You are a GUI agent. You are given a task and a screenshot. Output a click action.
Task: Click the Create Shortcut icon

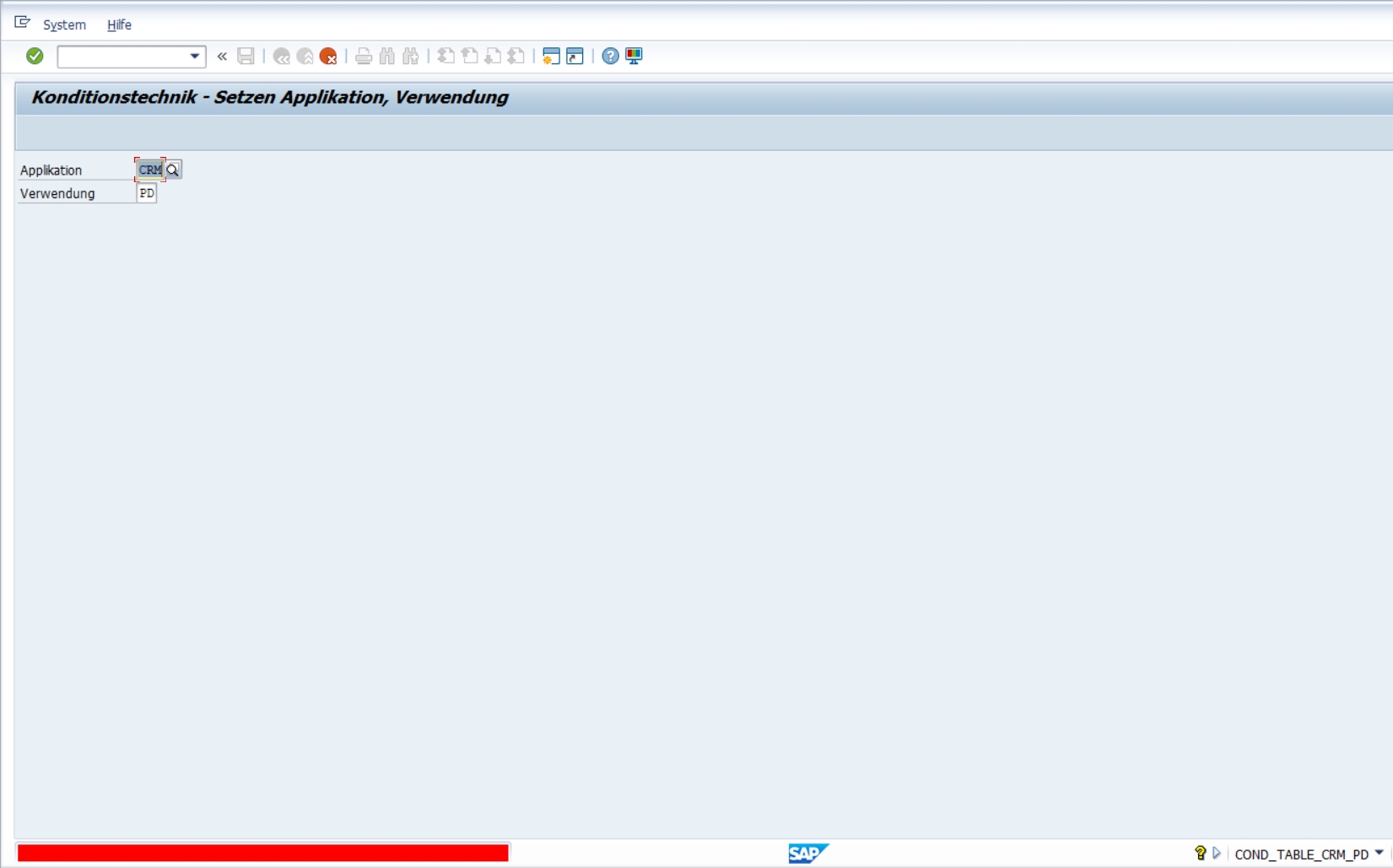(575, 57)
